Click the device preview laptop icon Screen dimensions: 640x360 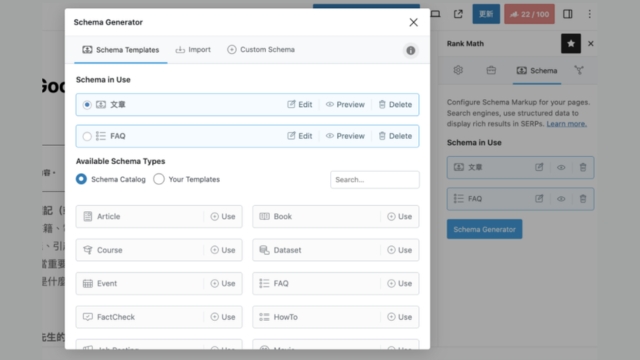436,14
